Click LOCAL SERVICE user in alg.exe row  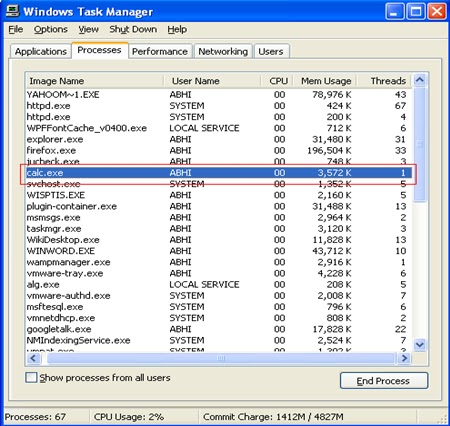tap(204, 285)
